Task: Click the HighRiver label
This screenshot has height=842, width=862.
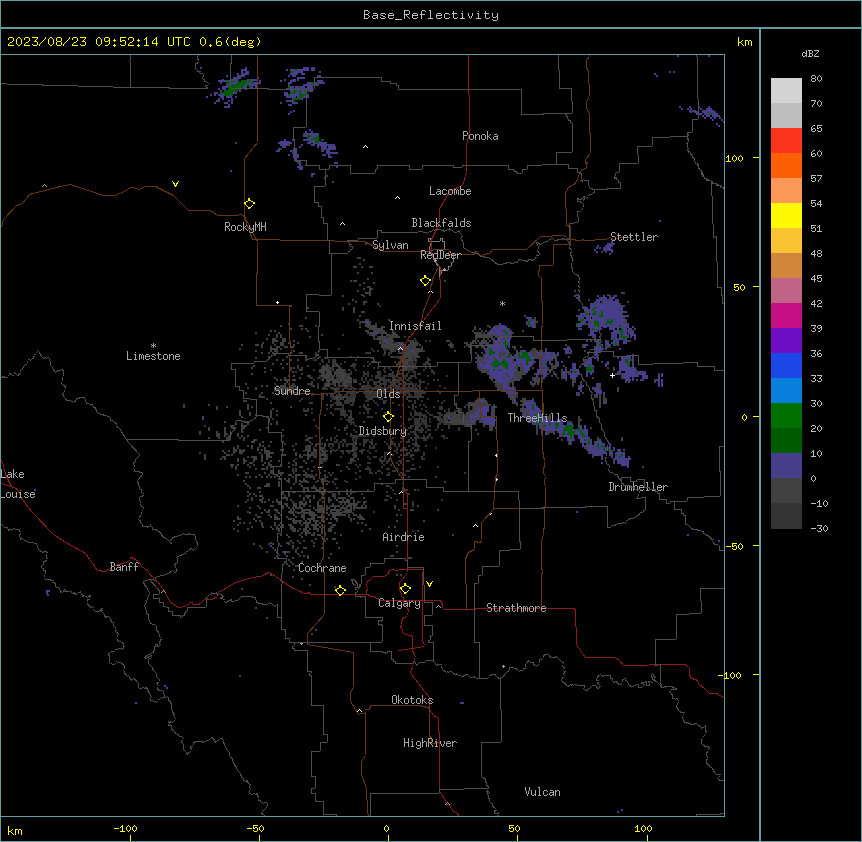Action: (430, 743)
